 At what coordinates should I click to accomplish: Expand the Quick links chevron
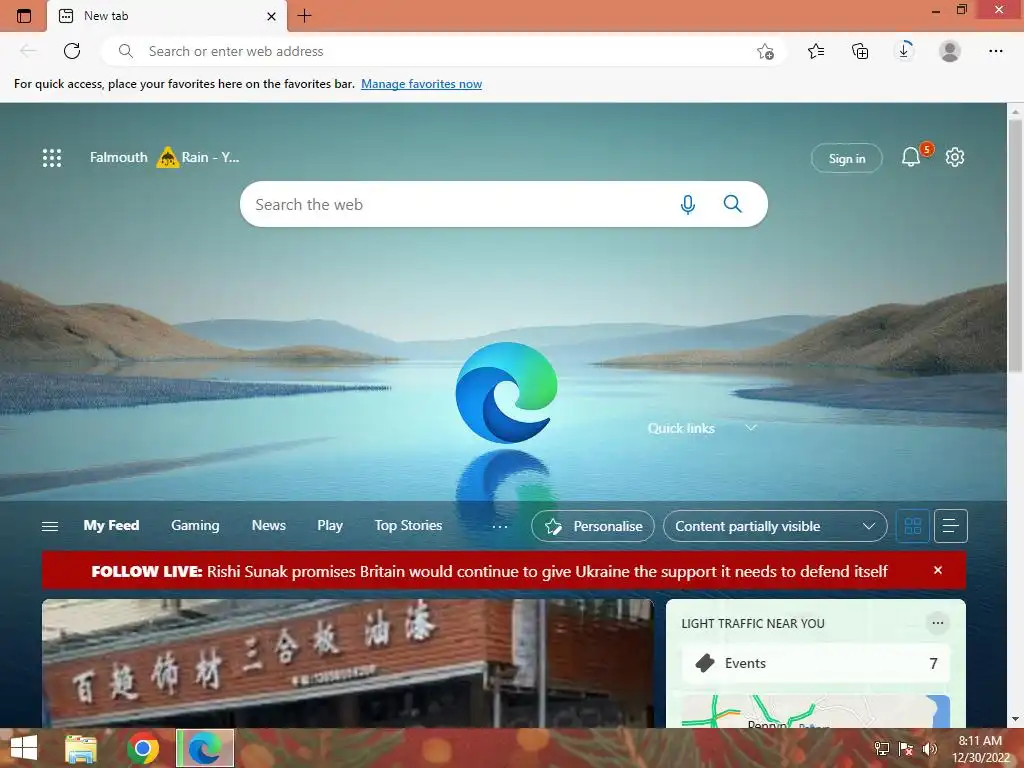[x=751, y=428]
